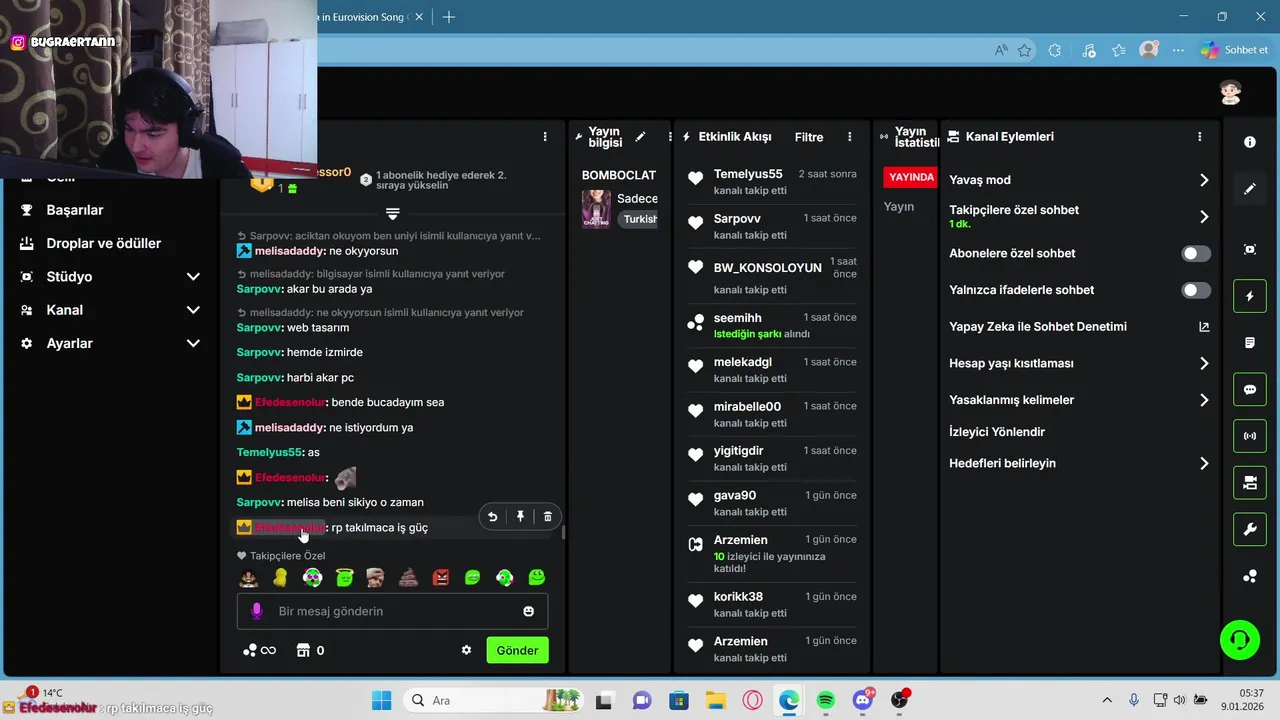This screenshot has width=1280, height=720.
Task: Add page to favorites with star icon
Action: [x=1024, y=50]
